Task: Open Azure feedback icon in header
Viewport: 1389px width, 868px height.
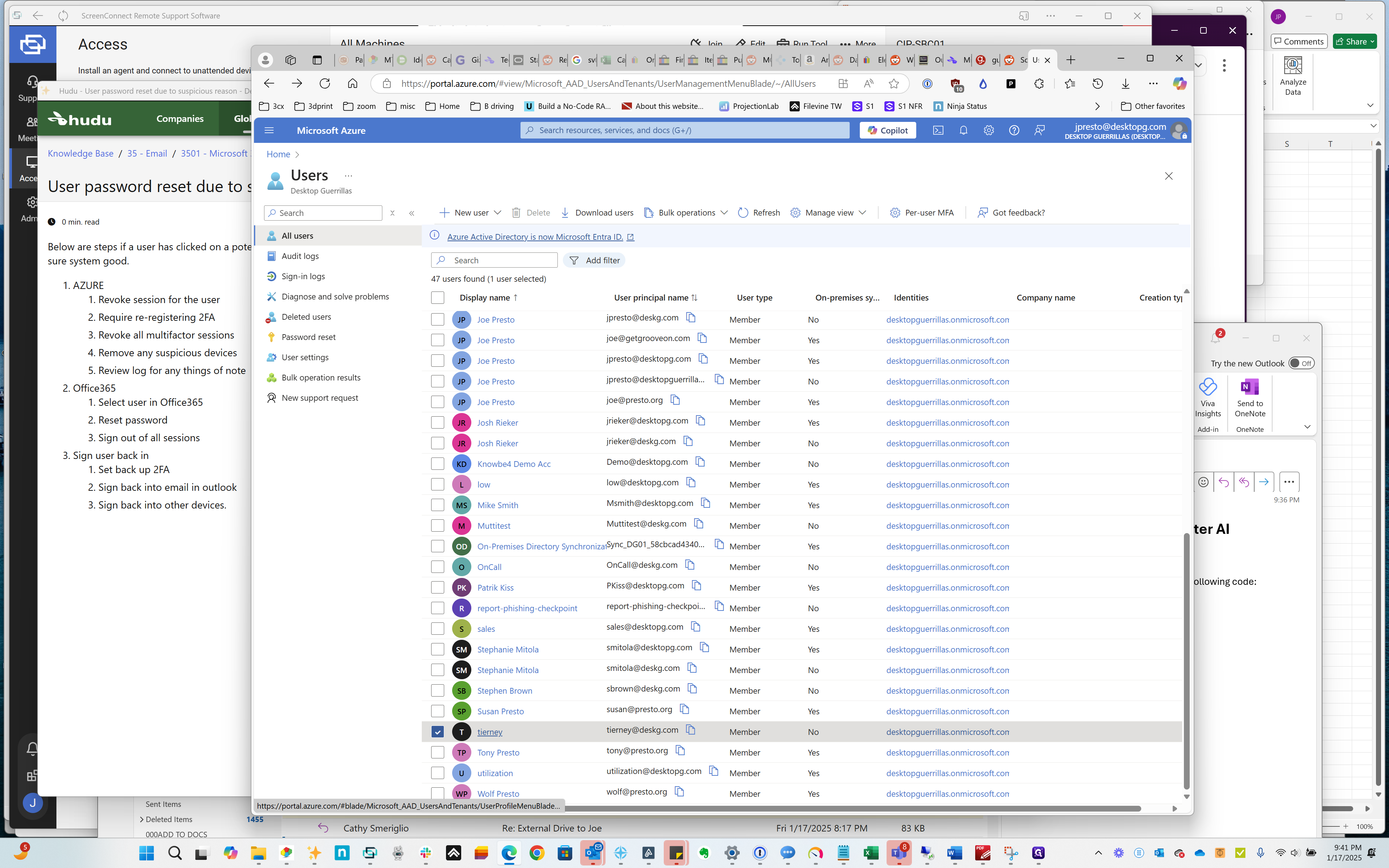Action: tap(1040, 130)
